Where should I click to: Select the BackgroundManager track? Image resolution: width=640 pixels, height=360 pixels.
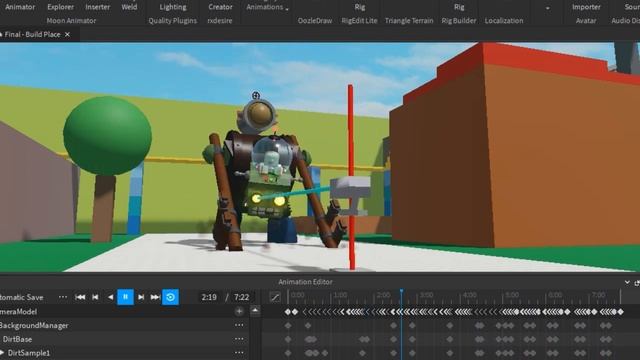pyautogui.click(x=34, y=325)
